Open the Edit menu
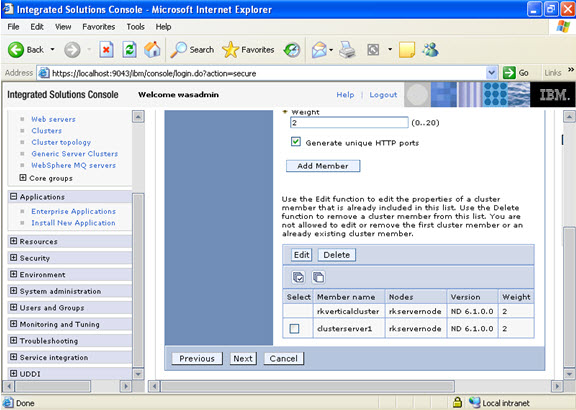Image resolution: width=576 pixels, height=410 pixels. click(x=37, y=27)
